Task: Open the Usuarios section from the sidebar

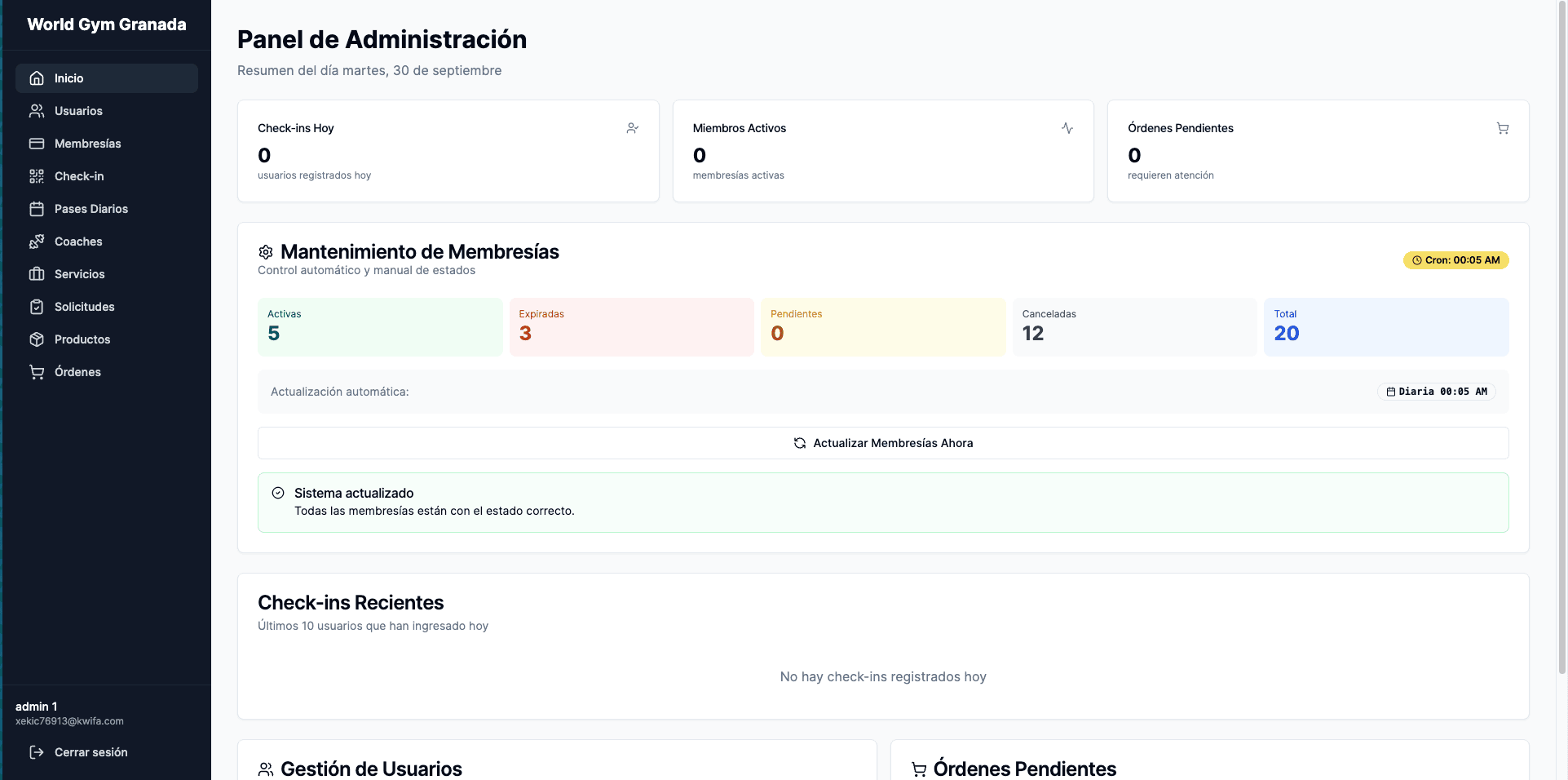Action: coord(77,111)
